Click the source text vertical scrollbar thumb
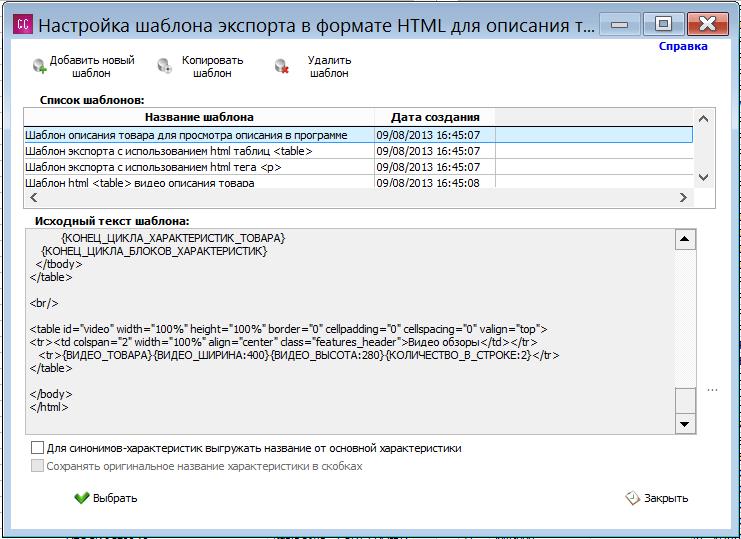The image size is (741, 539). click(x=685, y=401)
